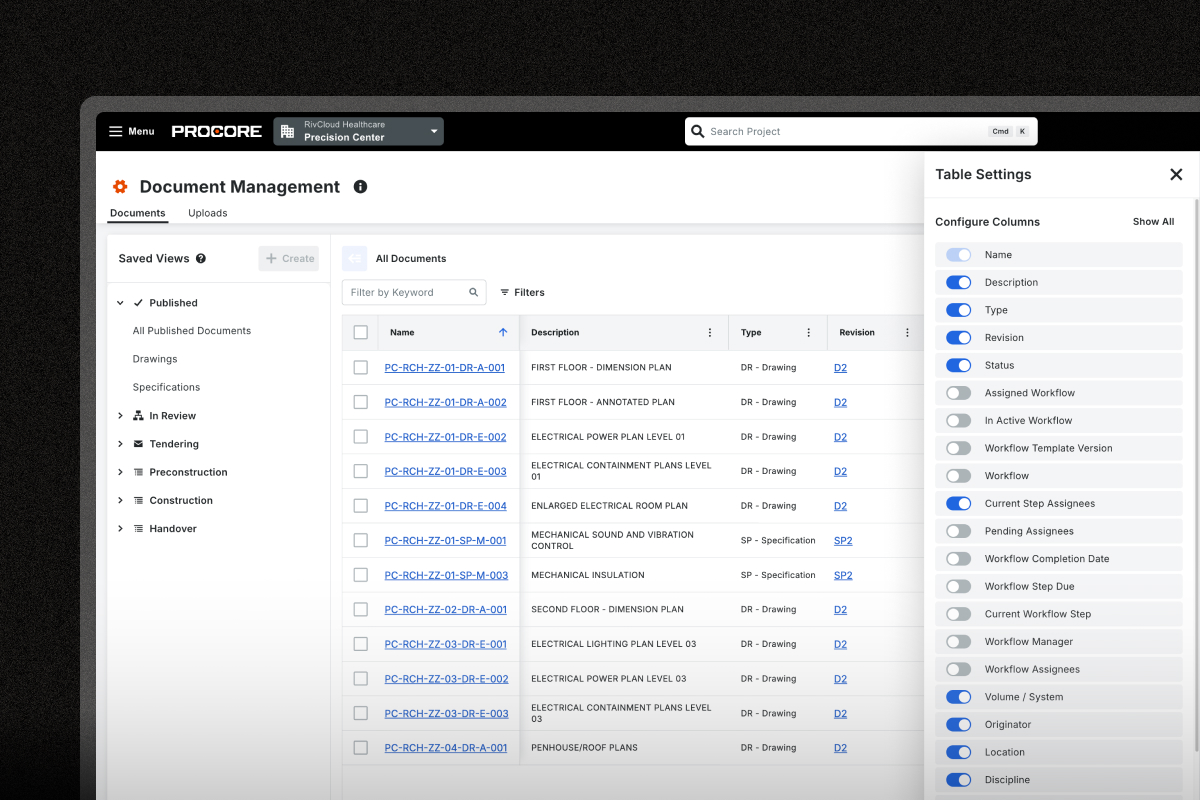Viewport: 1200px width, 800px height.
Task: Click the Document Management gear icon
Action: point(120,187)
